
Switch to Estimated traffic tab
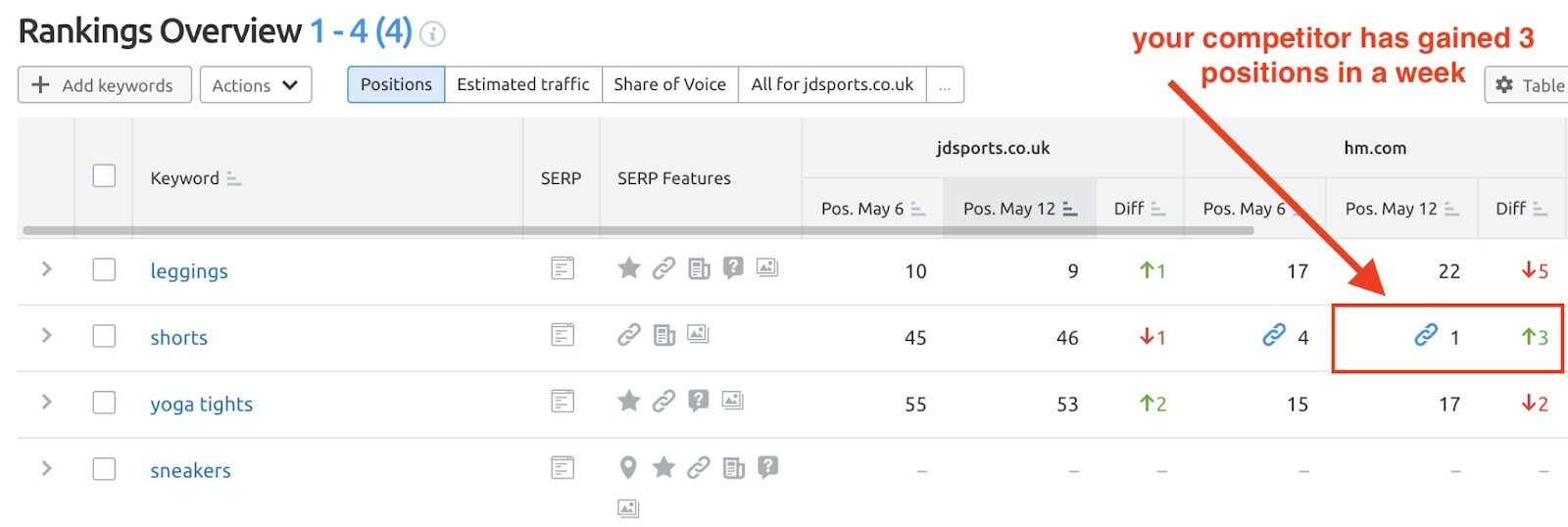[523, 84]
